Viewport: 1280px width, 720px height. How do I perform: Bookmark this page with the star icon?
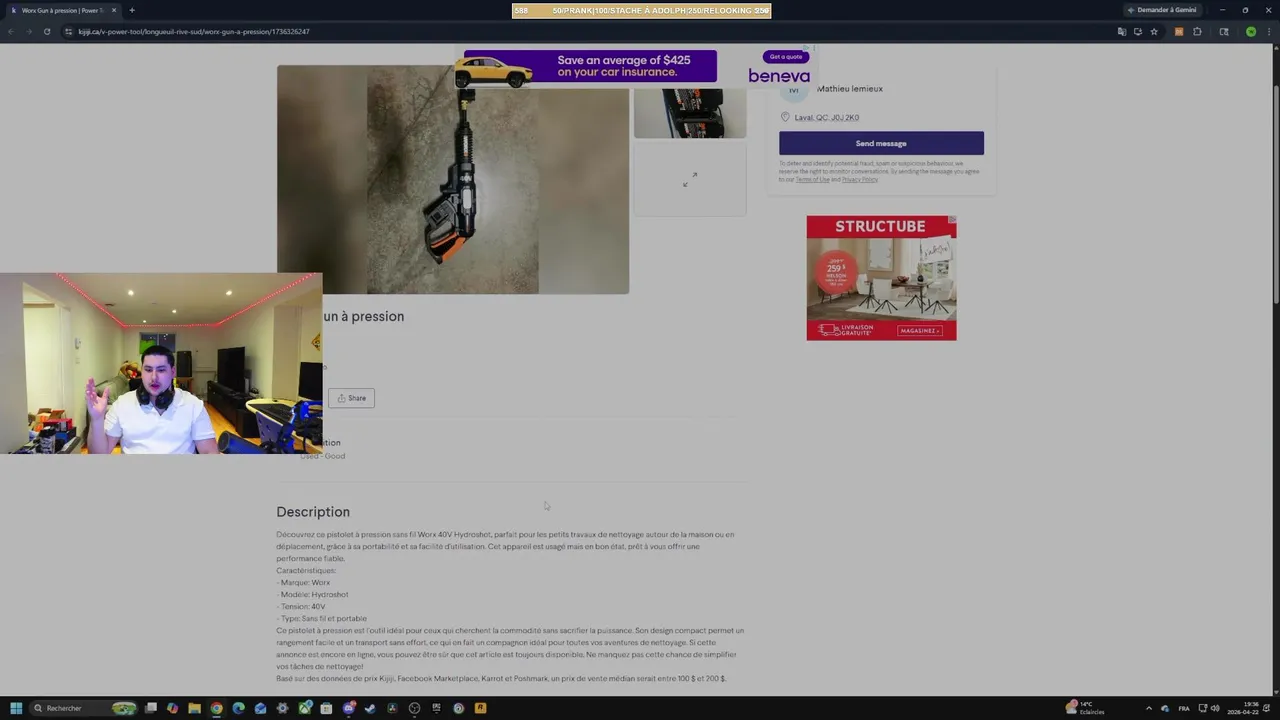click(x=1154, y=32)
